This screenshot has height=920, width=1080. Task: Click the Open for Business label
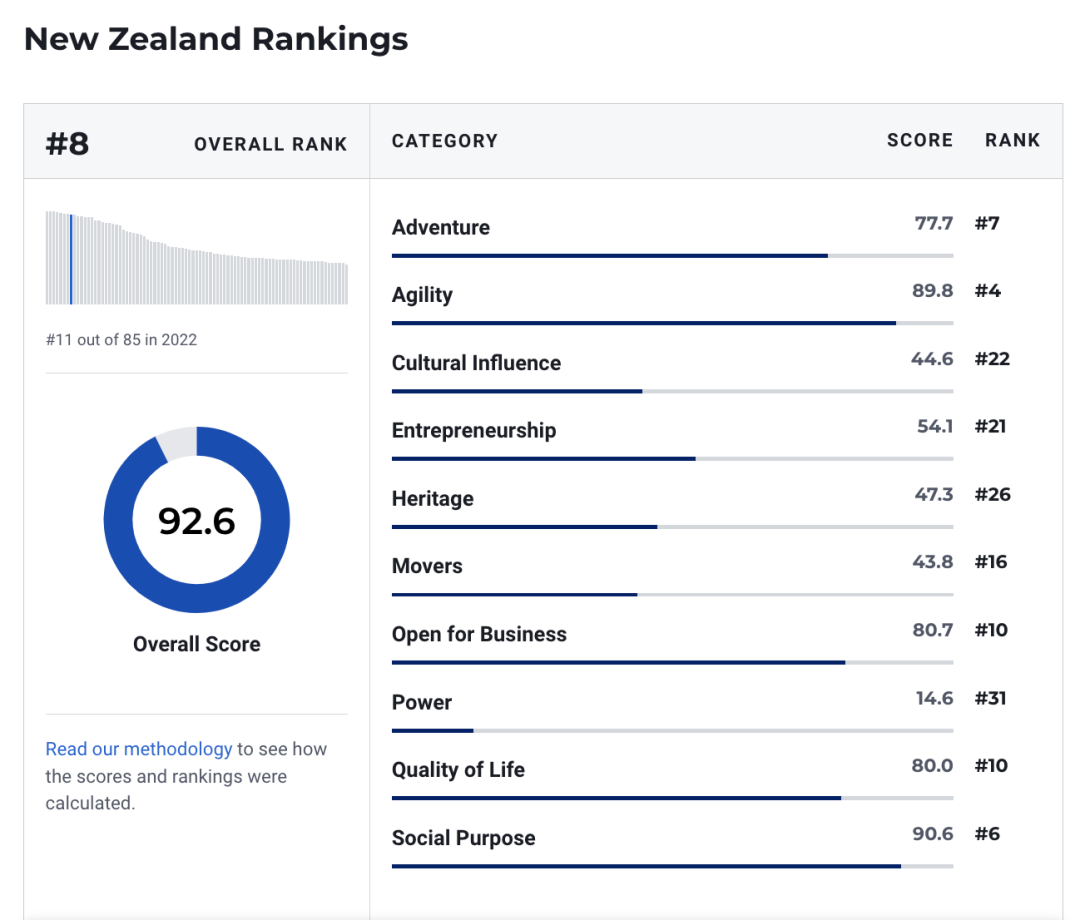(479, 634)
